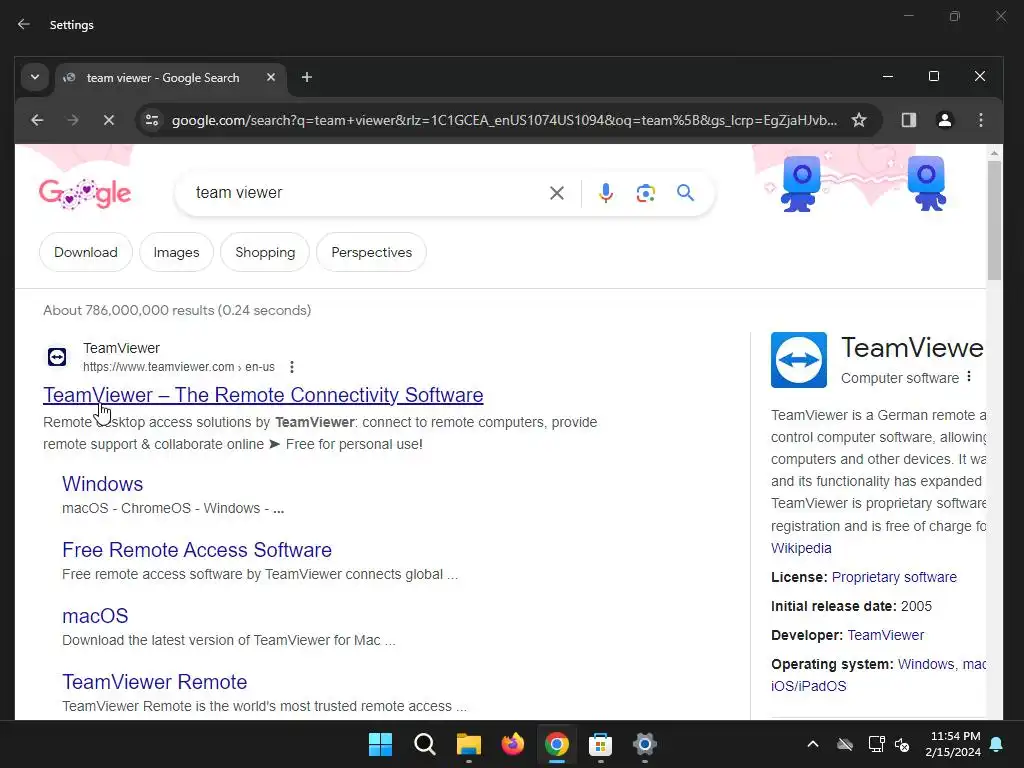Screen dimensions: 1024x768
Task: Open Microsoft Store from taskbar
Action: click(600, 744)
